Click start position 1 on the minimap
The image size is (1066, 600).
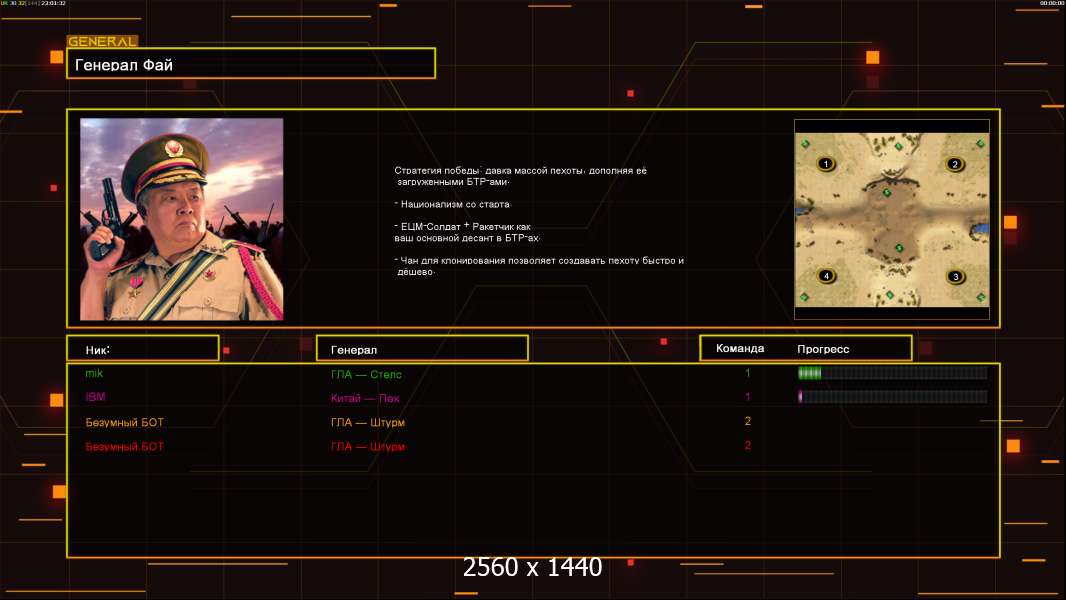tap(826, 164)
